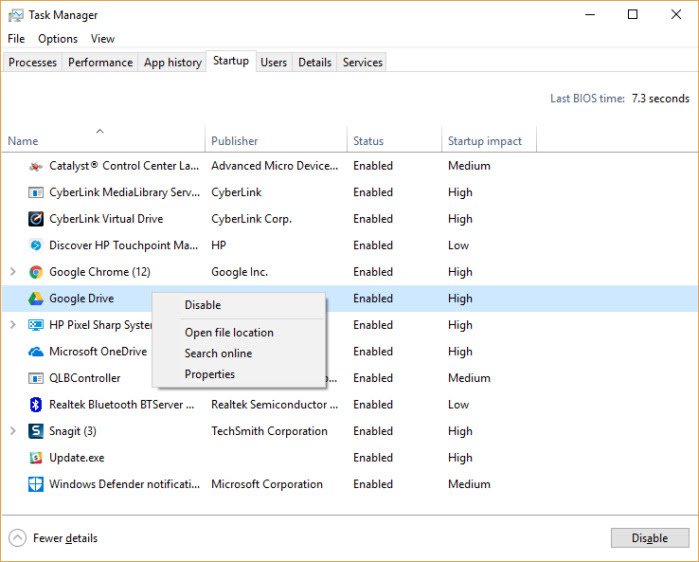The height and width of the screenshot is (562, 699).
Task: Click the Realtek Bluetooth icon
Action: (36, 405)
